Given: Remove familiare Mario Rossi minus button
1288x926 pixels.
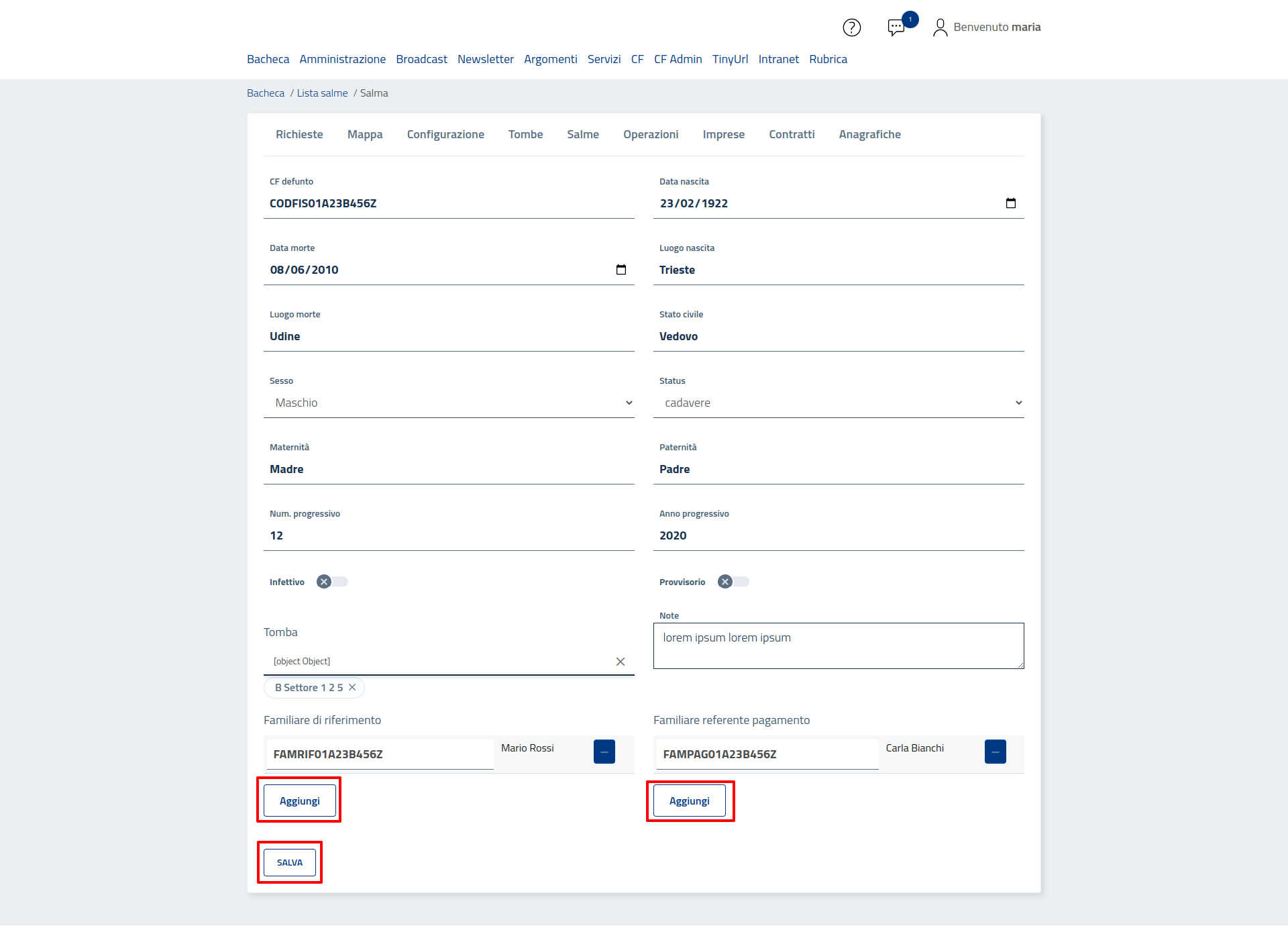Looking at the screenshot, I should click(x=604, y=752).
